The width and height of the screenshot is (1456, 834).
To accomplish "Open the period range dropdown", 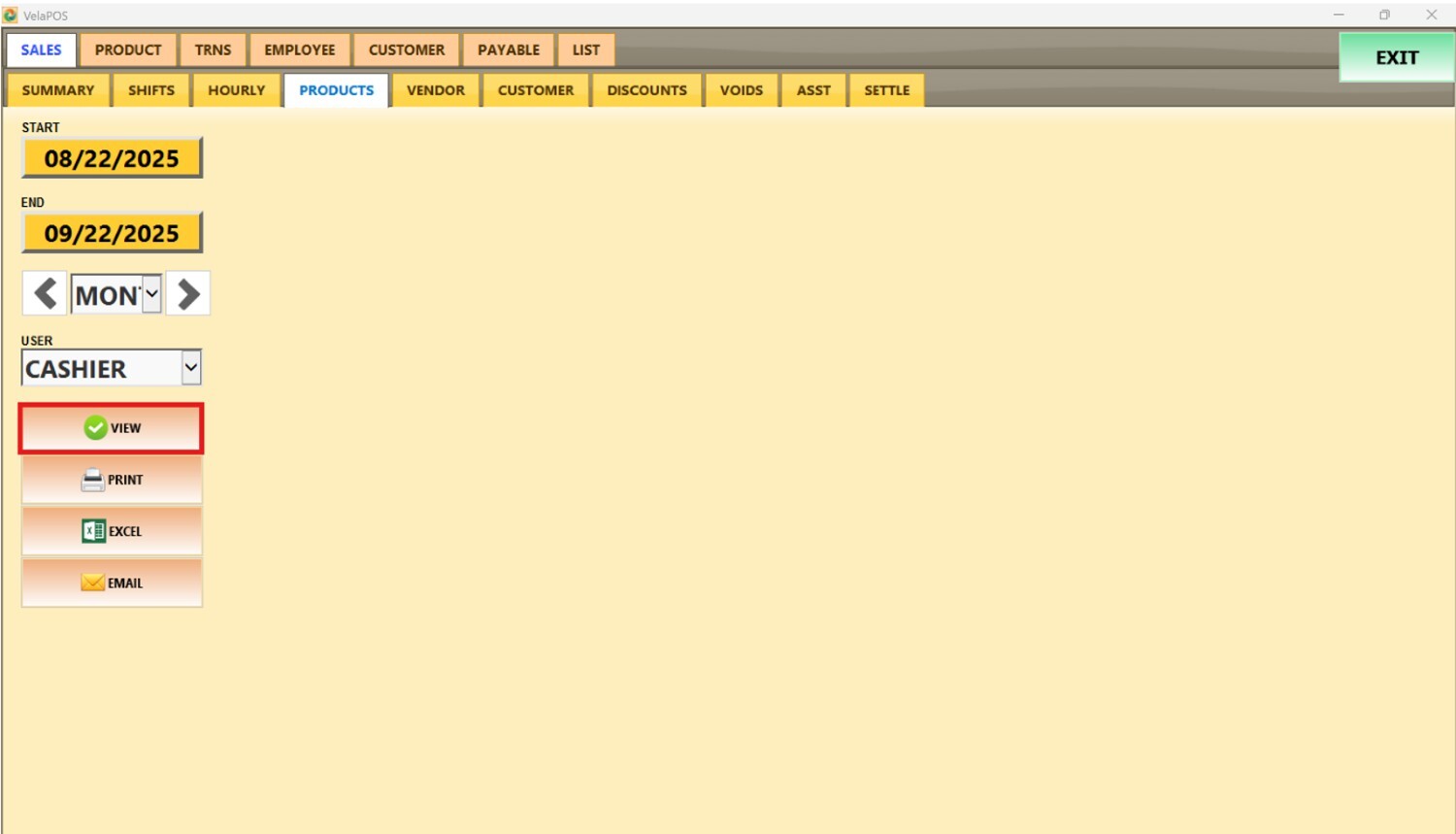I will [x=151, y=294].
